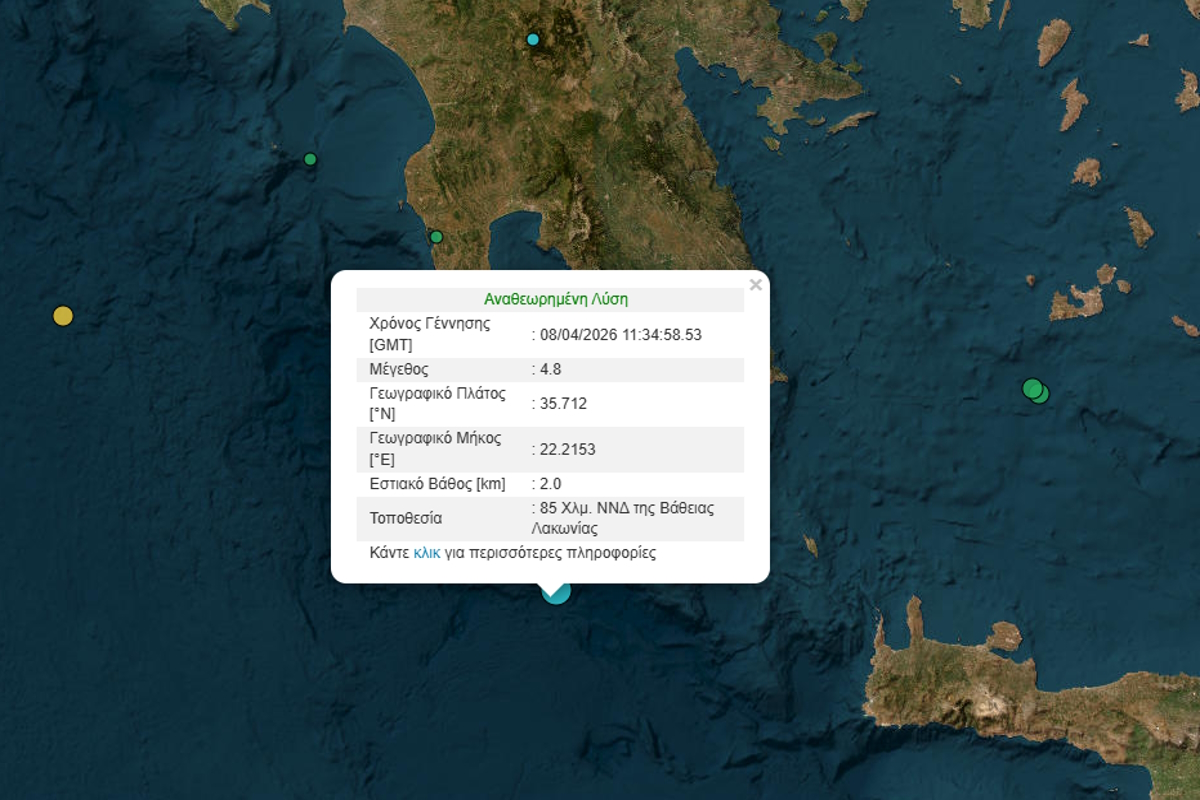This screenshot has width=1200, height=800.
Task: Click the 'Εστιακό Βάθος [km]' label
Action: pyautogui.click(x=437, y=484)
